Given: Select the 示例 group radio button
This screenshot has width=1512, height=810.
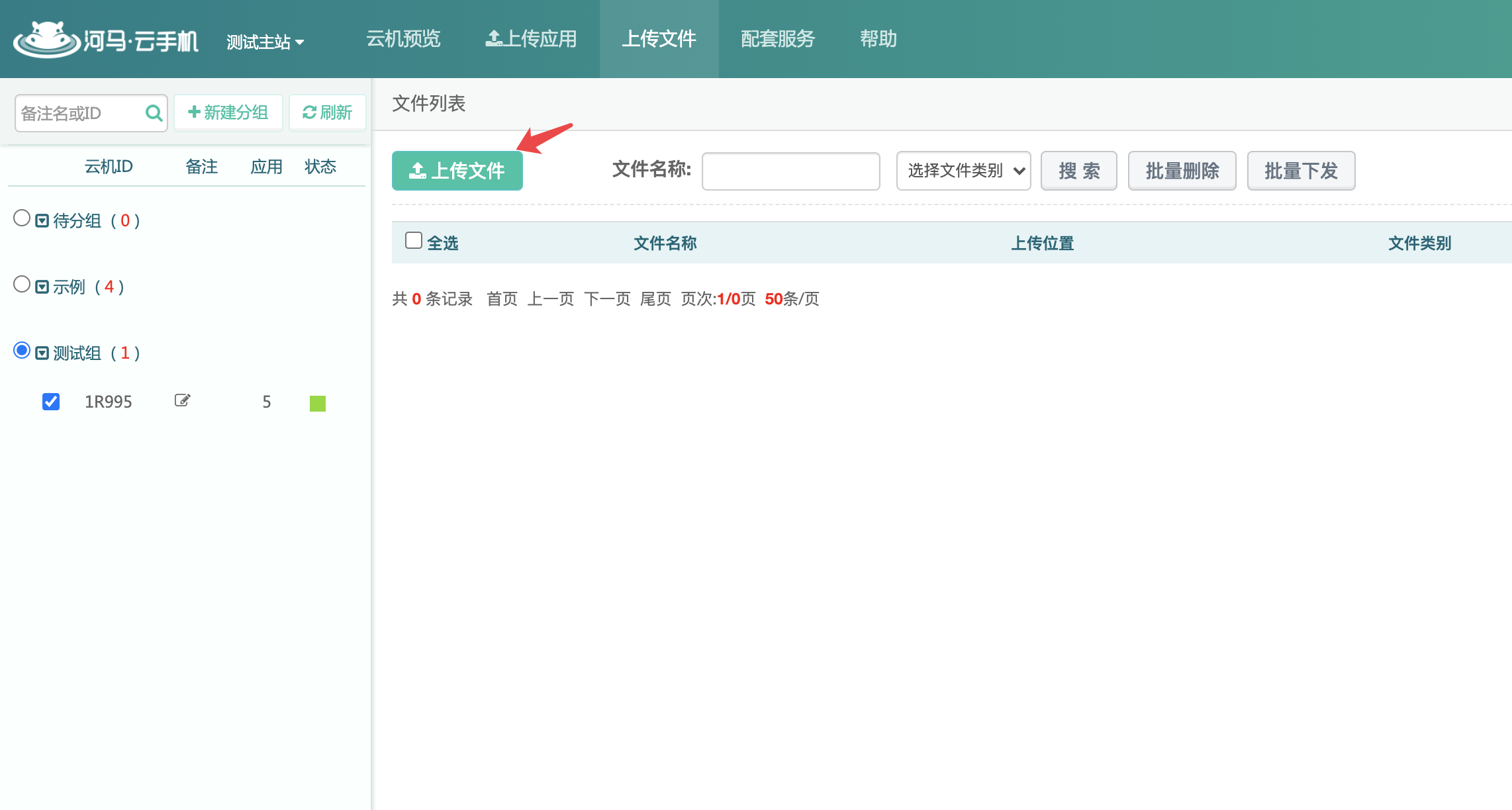Looking at the screenshot, I should pos(22,284).
